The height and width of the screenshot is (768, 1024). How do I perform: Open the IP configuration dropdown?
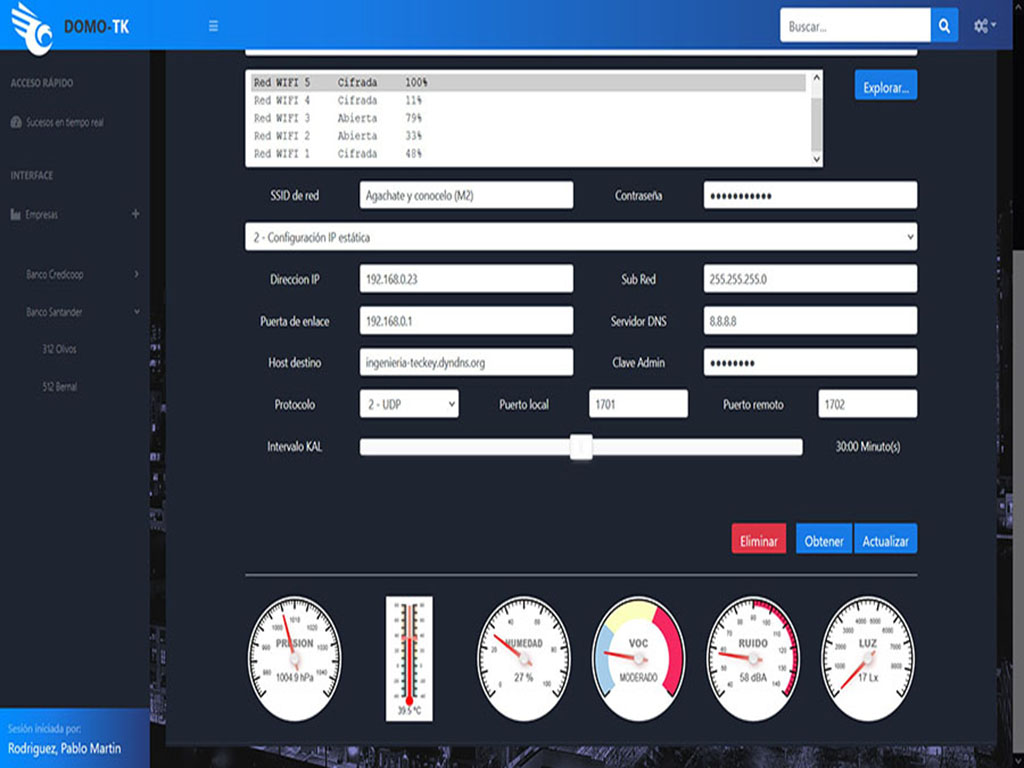580,237
